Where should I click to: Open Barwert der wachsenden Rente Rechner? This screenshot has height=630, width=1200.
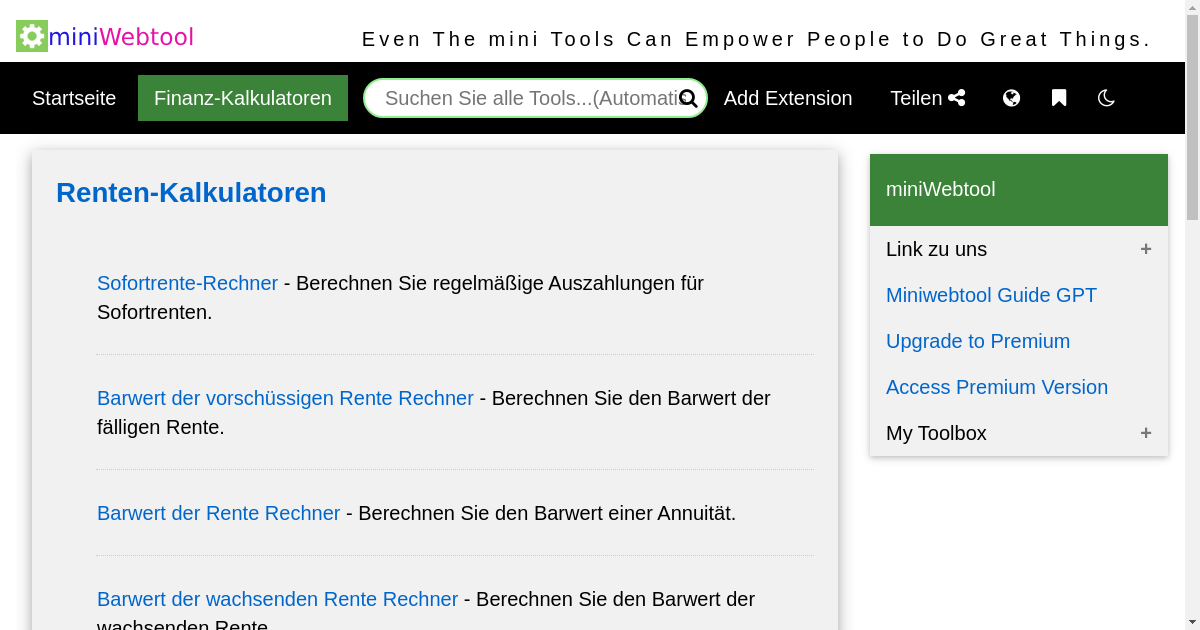click(277, 599)
